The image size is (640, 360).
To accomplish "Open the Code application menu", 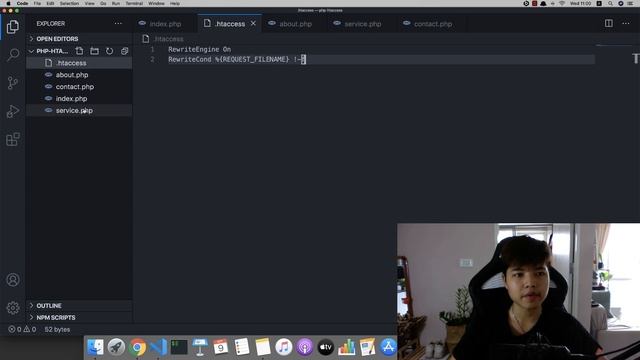I will pos(22,3).
